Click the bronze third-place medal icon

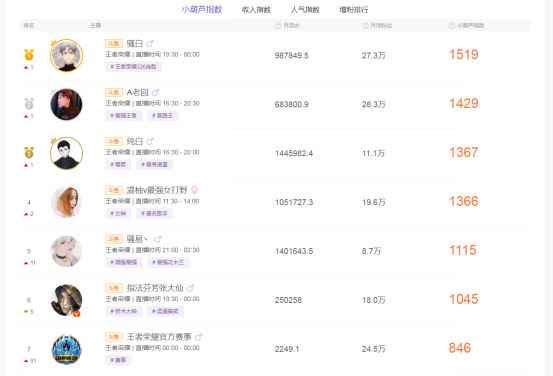point(29,152)
